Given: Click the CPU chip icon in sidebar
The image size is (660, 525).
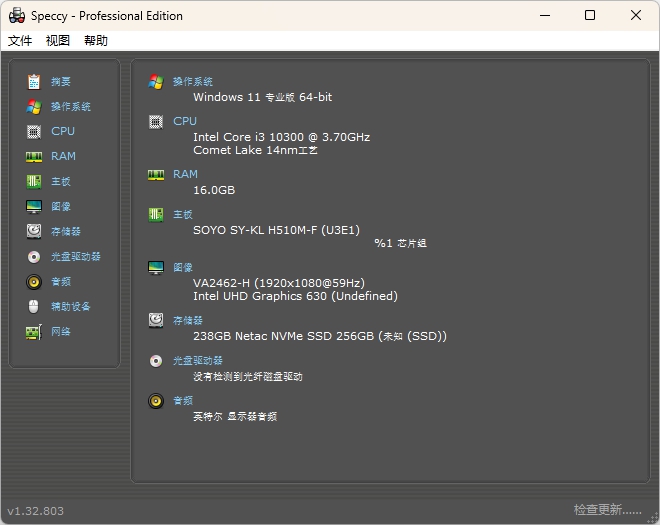Looking at the screenshot, I should click(34, 132).
